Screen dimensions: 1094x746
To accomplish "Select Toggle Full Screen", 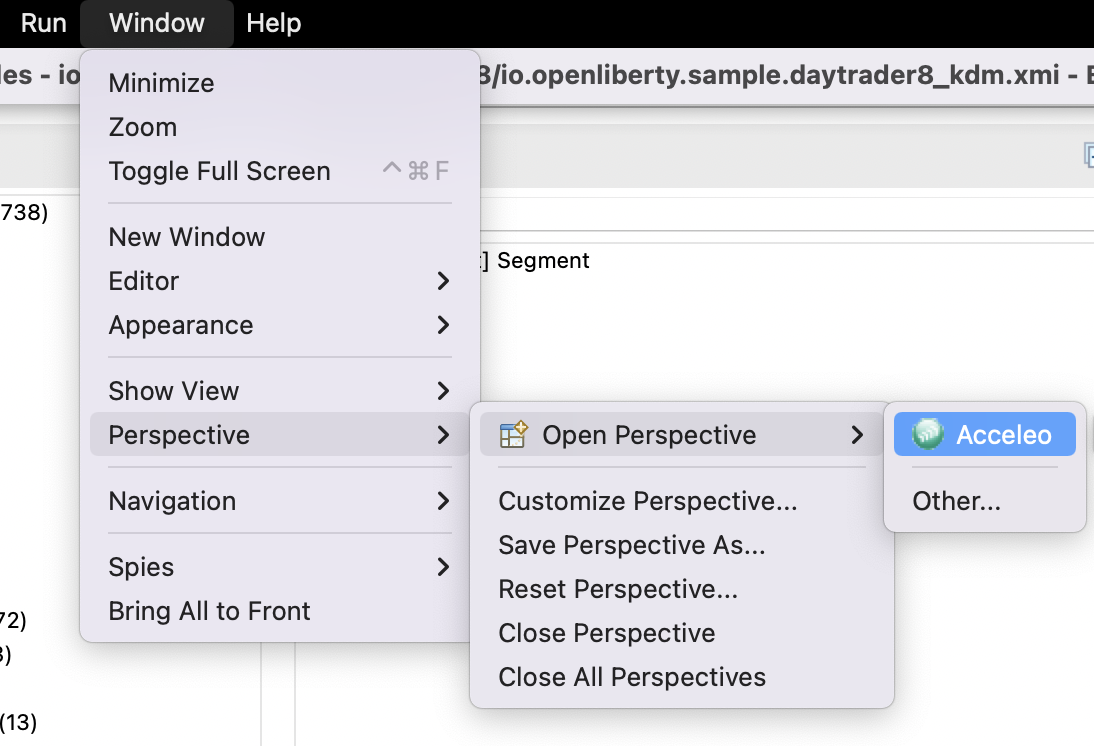I will point(219,171).
